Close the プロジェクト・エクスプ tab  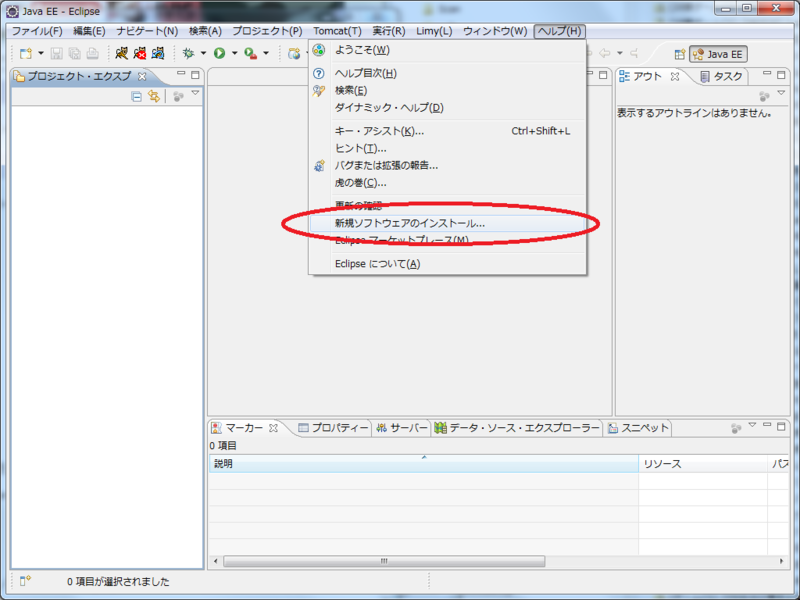pyautogui.click(x=142, y=77)
